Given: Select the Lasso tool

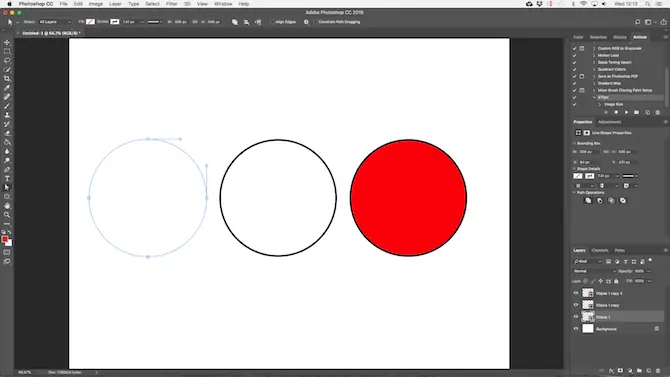Looking at the screenshot, I should pos(7,60).
